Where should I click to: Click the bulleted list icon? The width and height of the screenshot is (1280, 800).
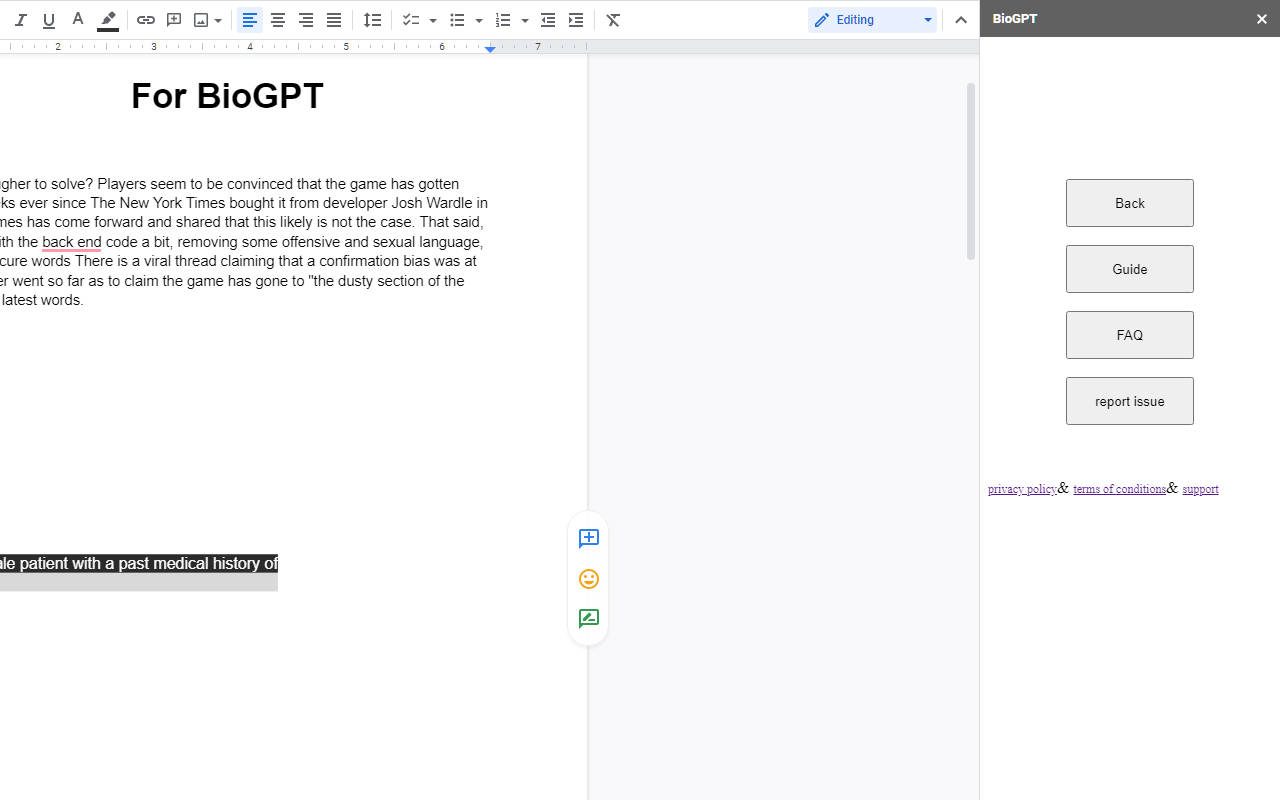coord(457,20)
